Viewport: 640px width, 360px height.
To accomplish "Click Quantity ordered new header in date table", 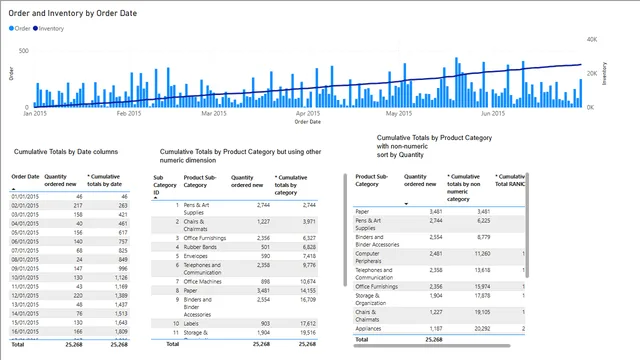I will 60,180.
